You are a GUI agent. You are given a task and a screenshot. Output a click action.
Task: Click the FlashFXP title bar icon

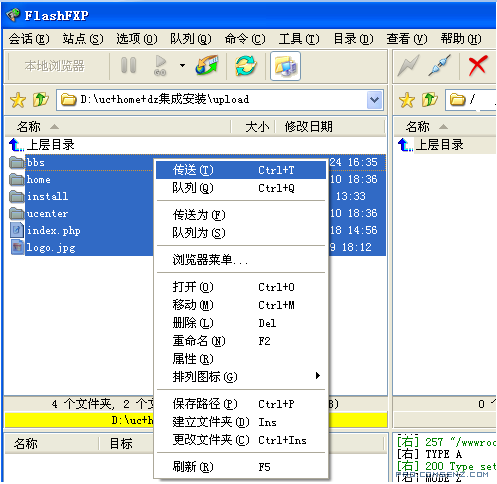pyautogui.click(x=13, y=15)
